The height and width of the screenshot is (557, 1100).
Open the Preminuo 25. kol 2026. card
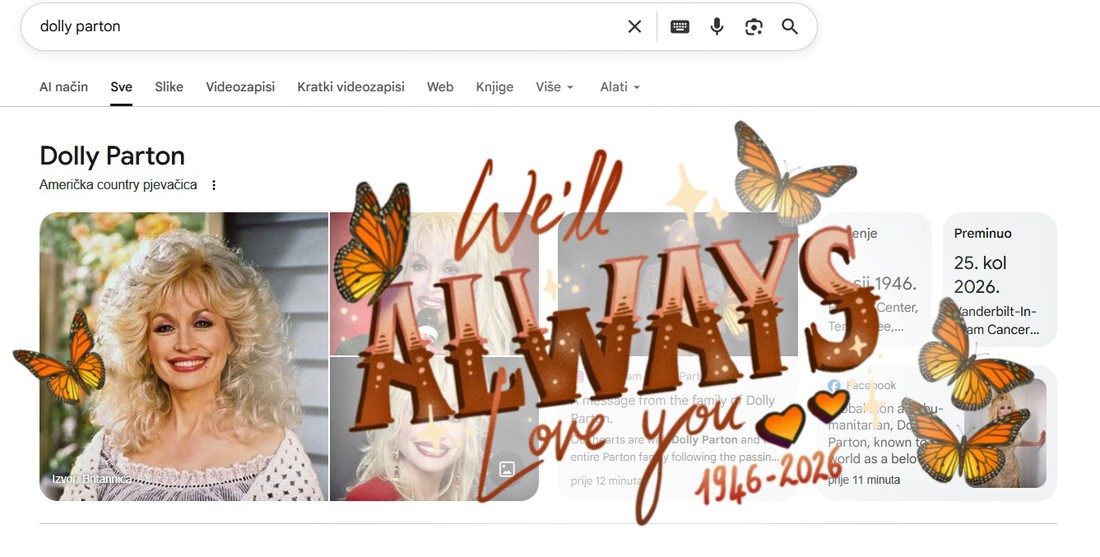1000,279
